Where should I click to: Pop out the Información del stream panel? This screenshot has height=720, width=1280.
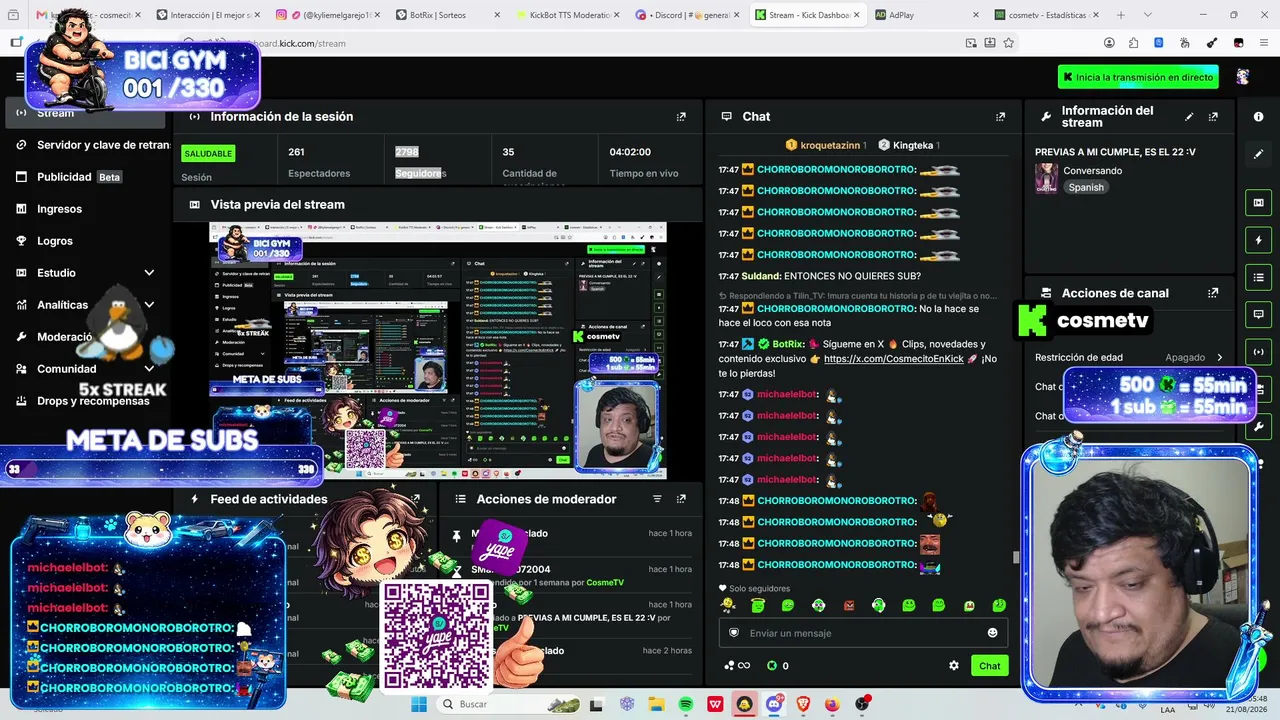(1213, 117)
